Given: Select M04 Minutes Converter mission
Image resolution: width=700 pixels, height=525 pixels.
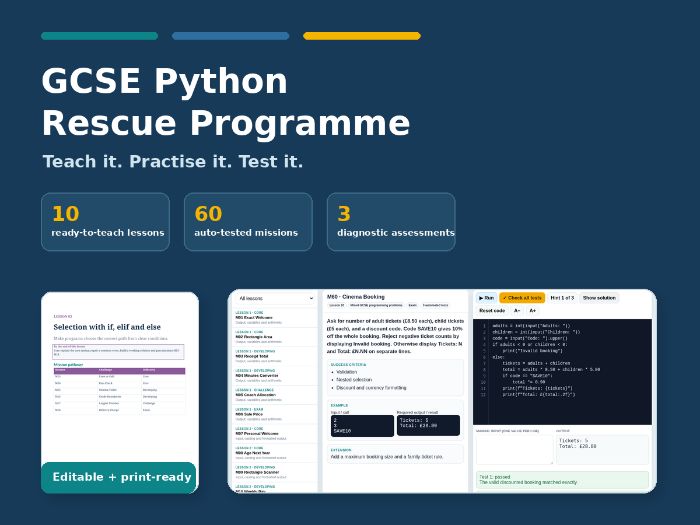Looking at the screenshot, I should click(x=275, y=375).
